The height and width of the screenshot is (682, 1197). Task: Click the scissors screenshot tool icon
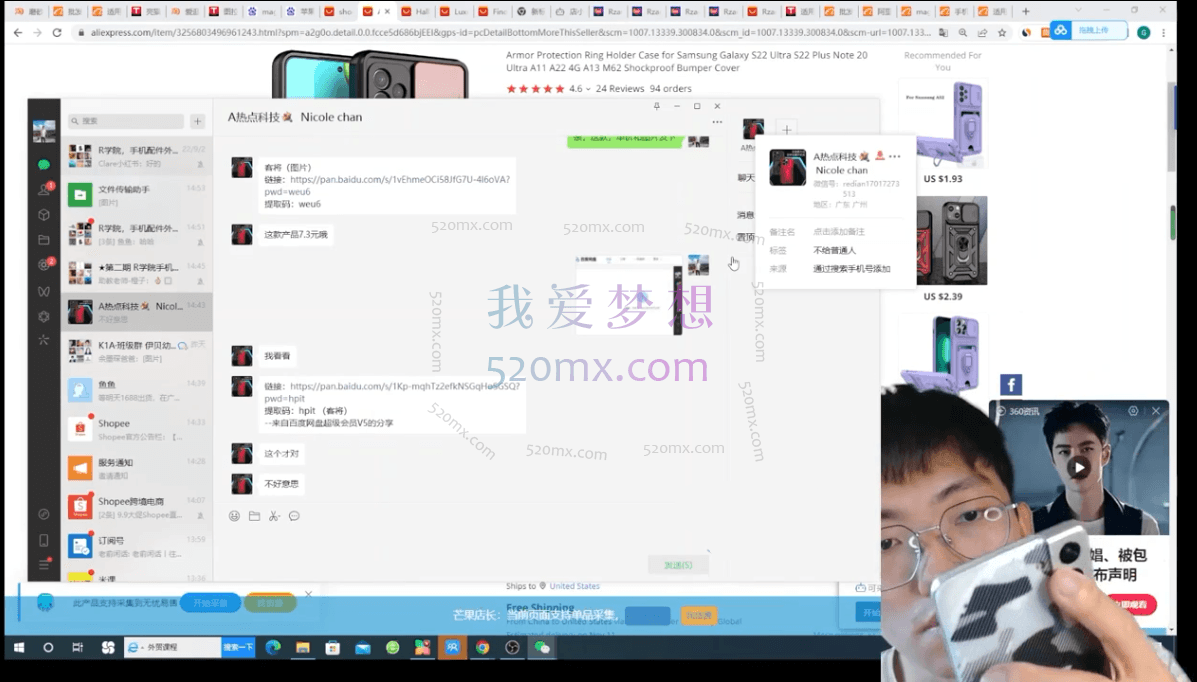click(x=274, y=516)
